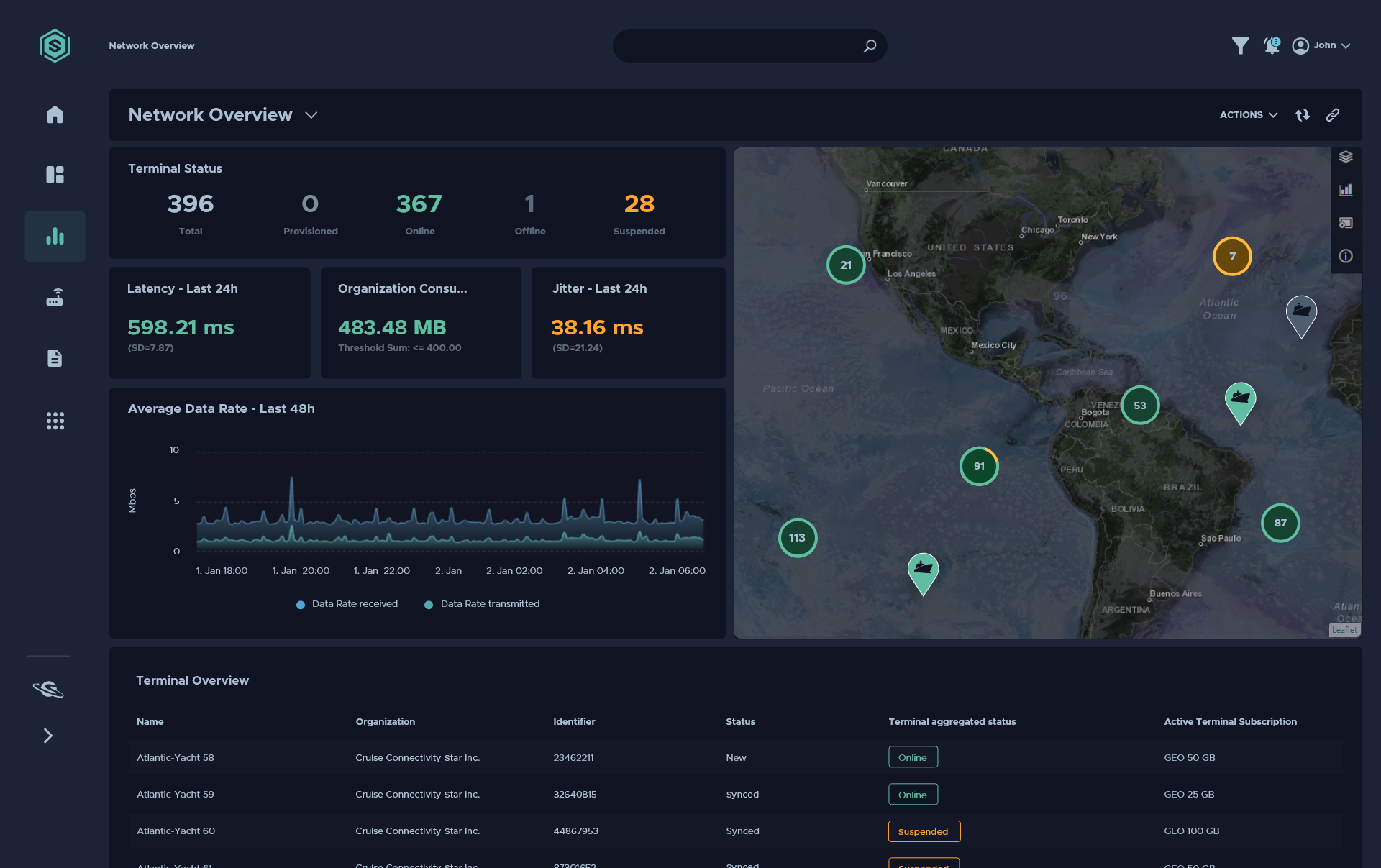Click the map cluster marker 53
The height and width of the screenshot is (868, 1381).
(1140, 406)
